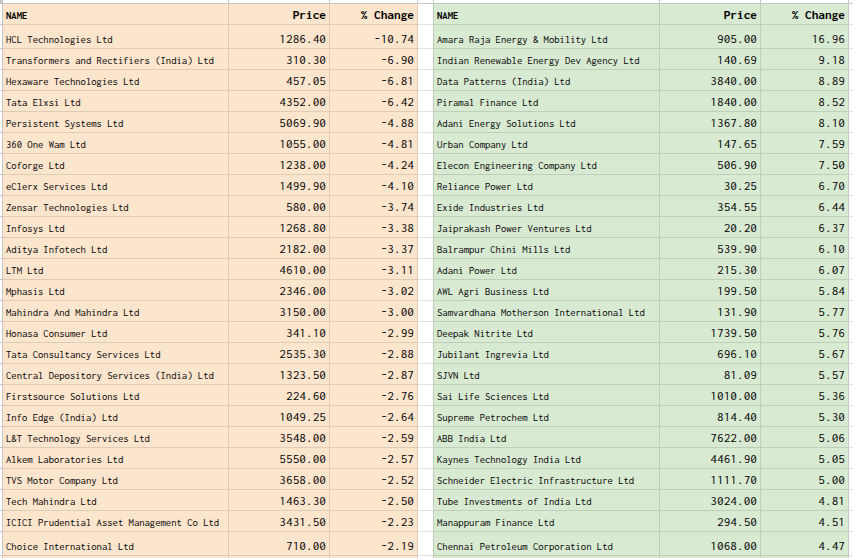This screenshot has width=853, height=558.
Task: Click Mahindra And Mahindra Ltd
Action: [115, 313]
